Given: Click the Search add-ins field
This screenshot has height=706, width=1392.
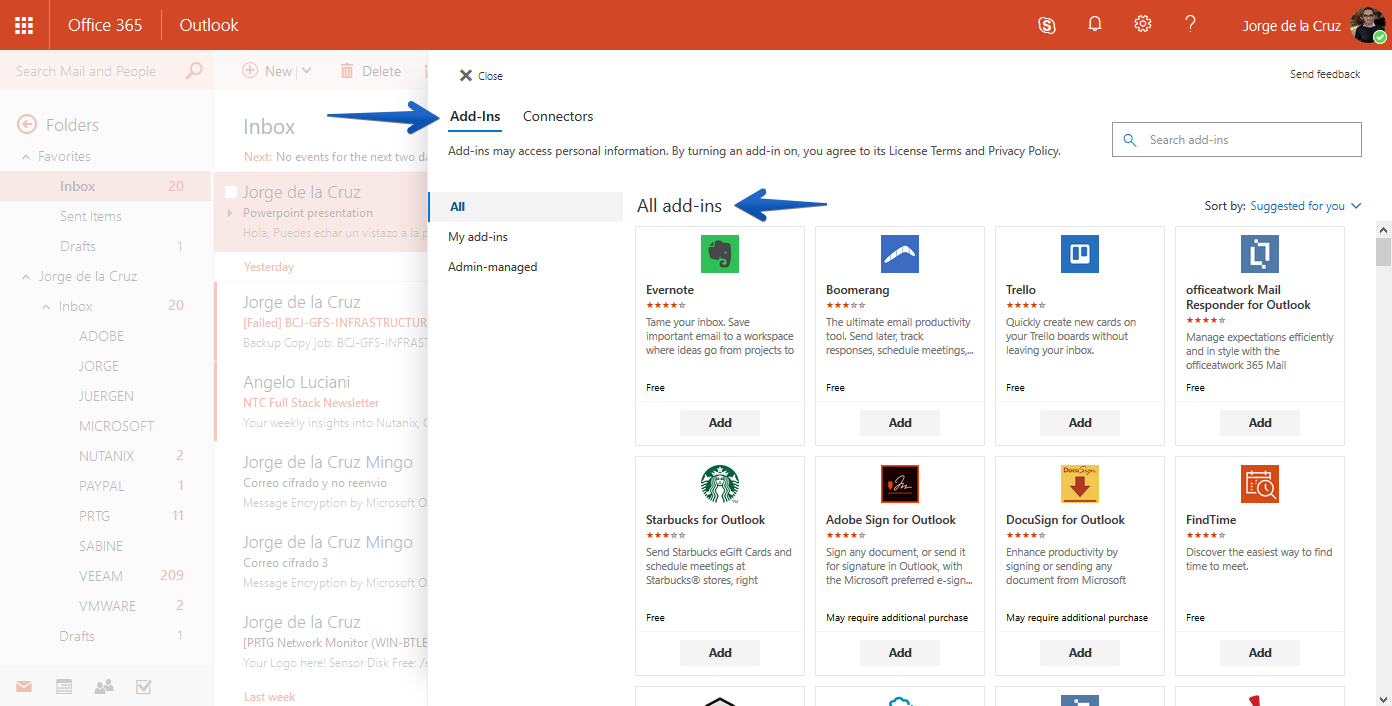Looking at the screenshot, I should tap(1237, 140).
